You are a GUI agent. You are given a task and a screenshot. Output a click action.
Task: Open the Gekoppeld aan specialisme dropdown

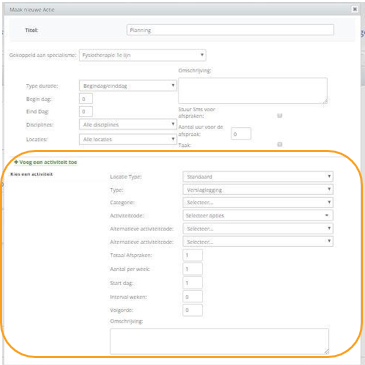143,55
